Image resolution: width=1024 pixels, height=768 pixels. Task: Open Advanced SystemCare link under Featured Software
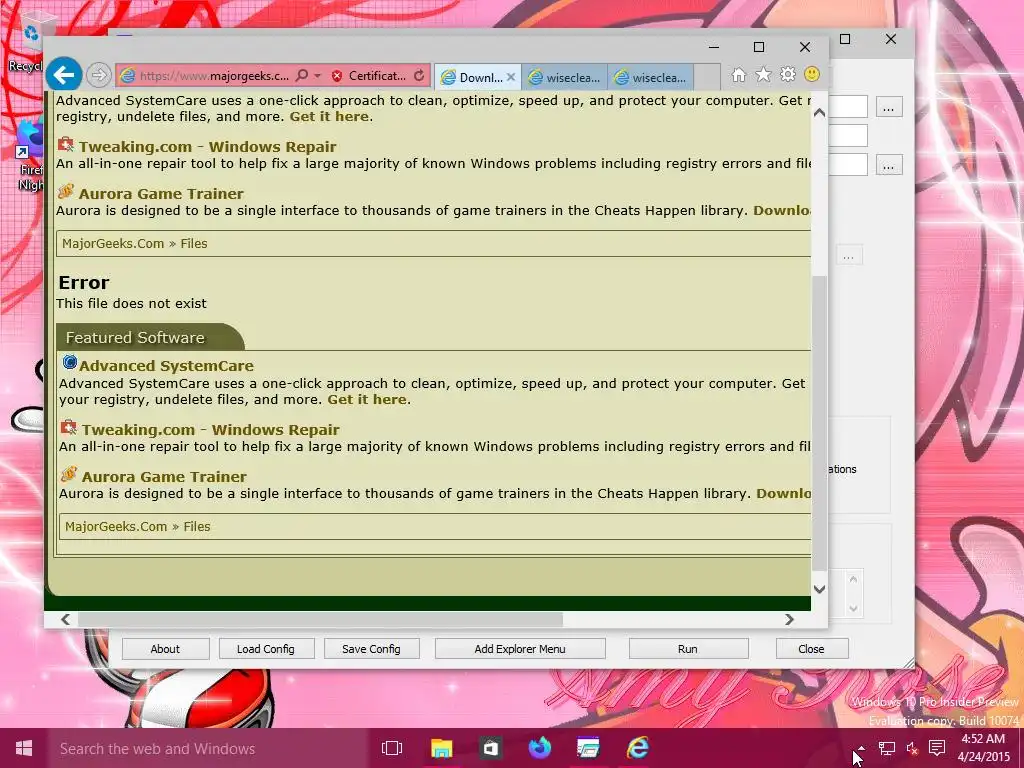167,366
